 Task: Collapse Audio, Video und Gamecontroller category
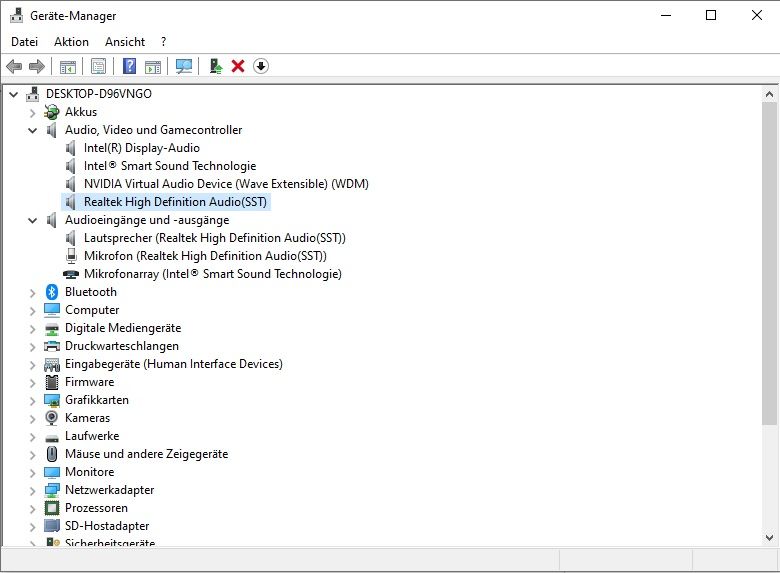33,130
